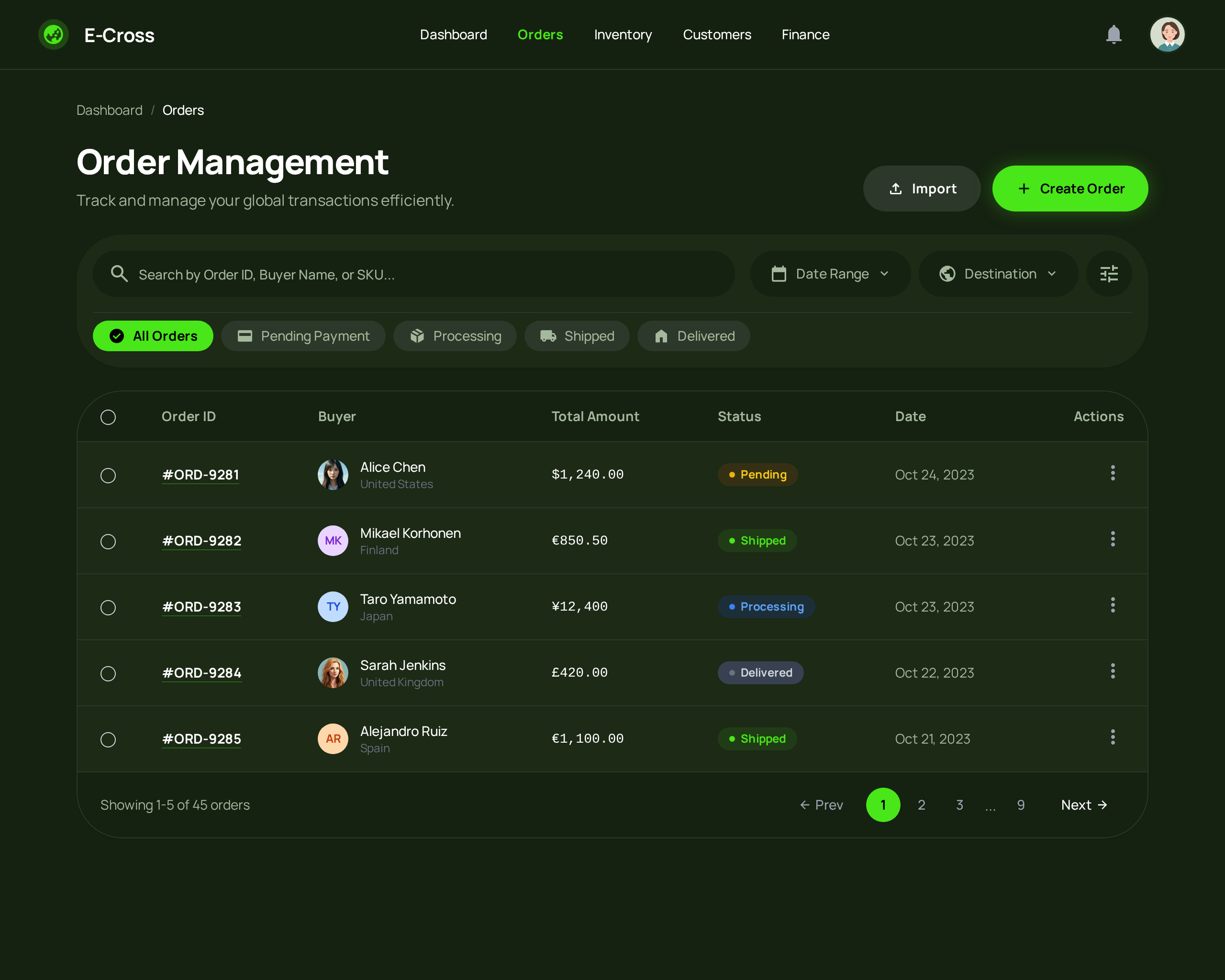Screen dimensions: 1225x980
Task: Open actions menu for order ORD-9285
Action: click(1112, 737)
